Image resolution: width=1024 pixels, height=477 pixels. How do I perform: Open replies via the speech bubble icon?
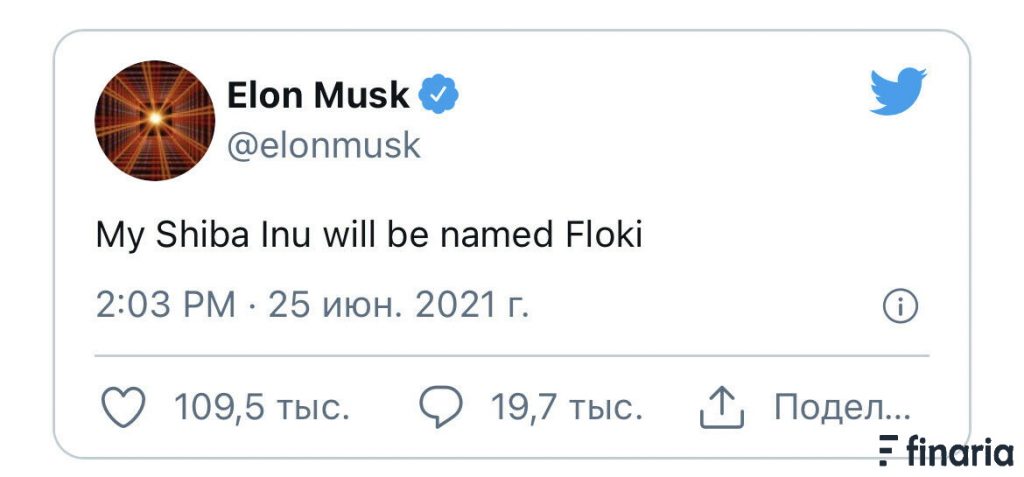(x=441, y=407)
